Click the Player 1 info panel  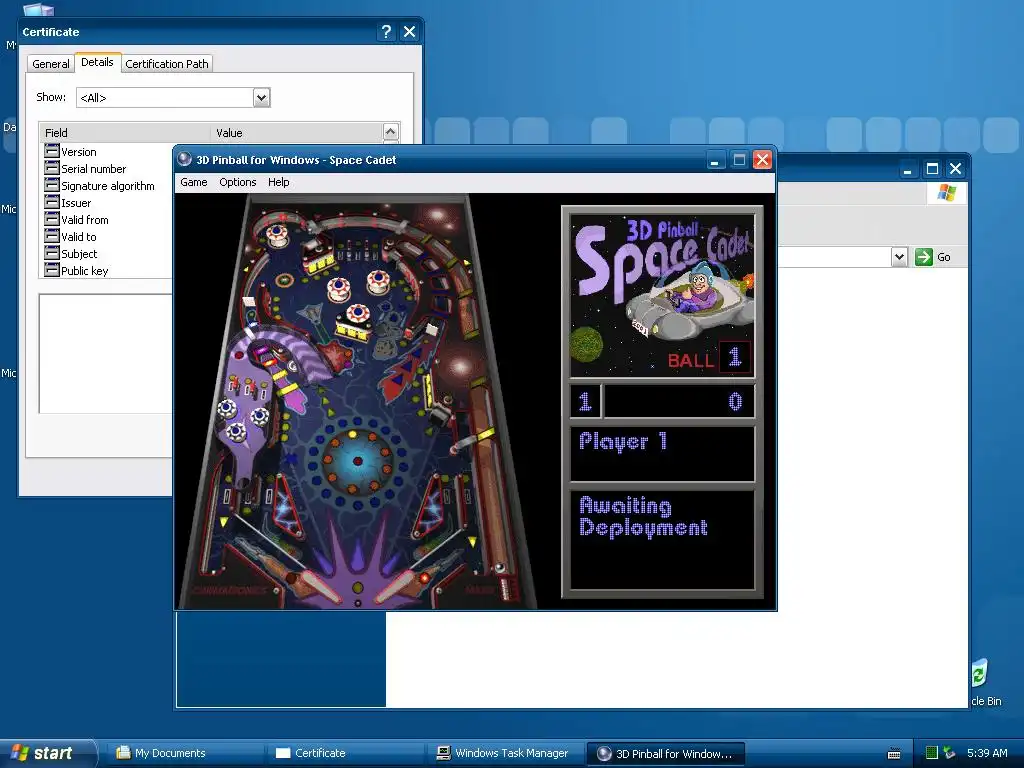(x=662, y=453)
